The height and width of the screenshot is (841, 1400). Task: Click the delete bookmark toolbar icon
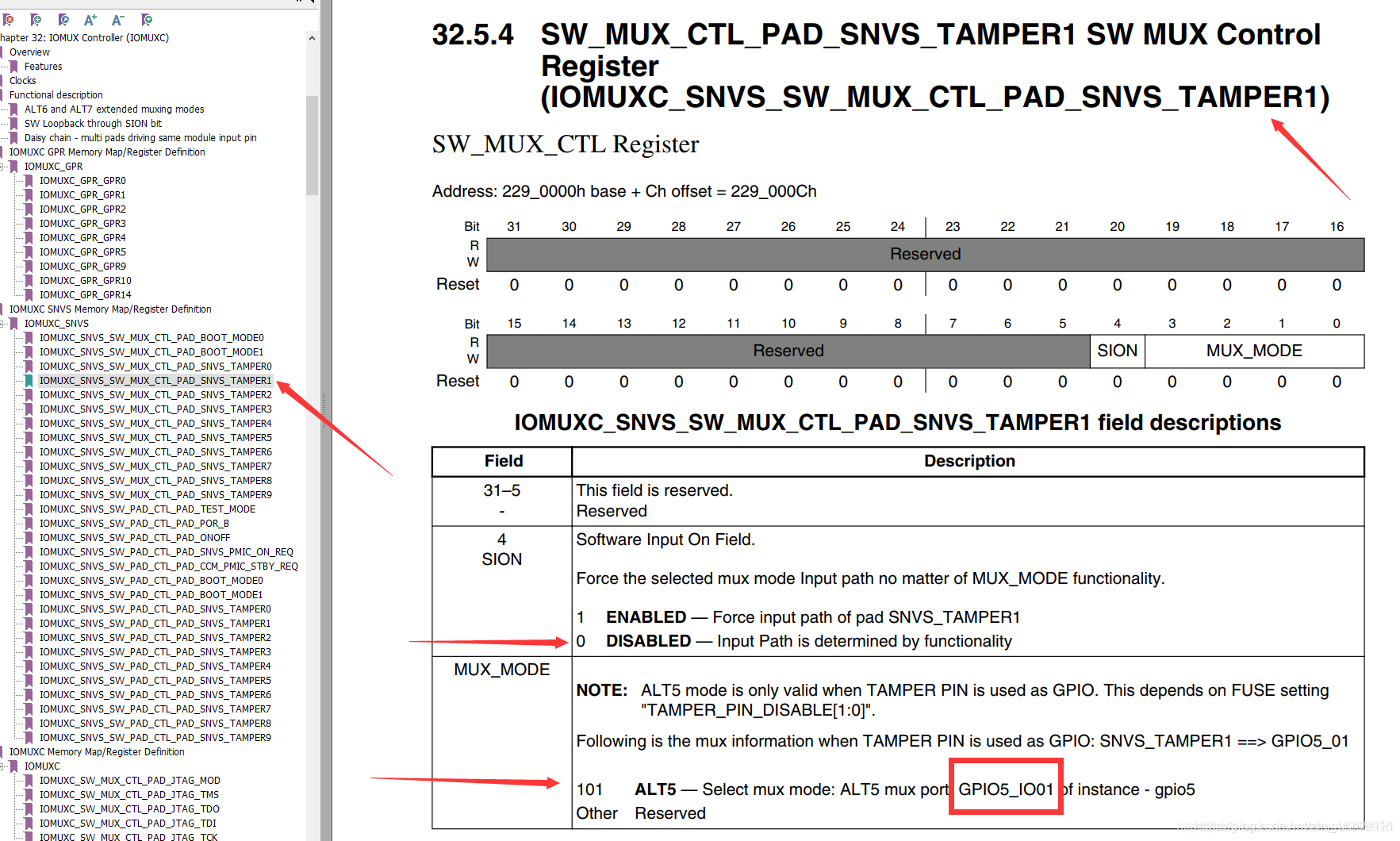[x=8, y=20]
